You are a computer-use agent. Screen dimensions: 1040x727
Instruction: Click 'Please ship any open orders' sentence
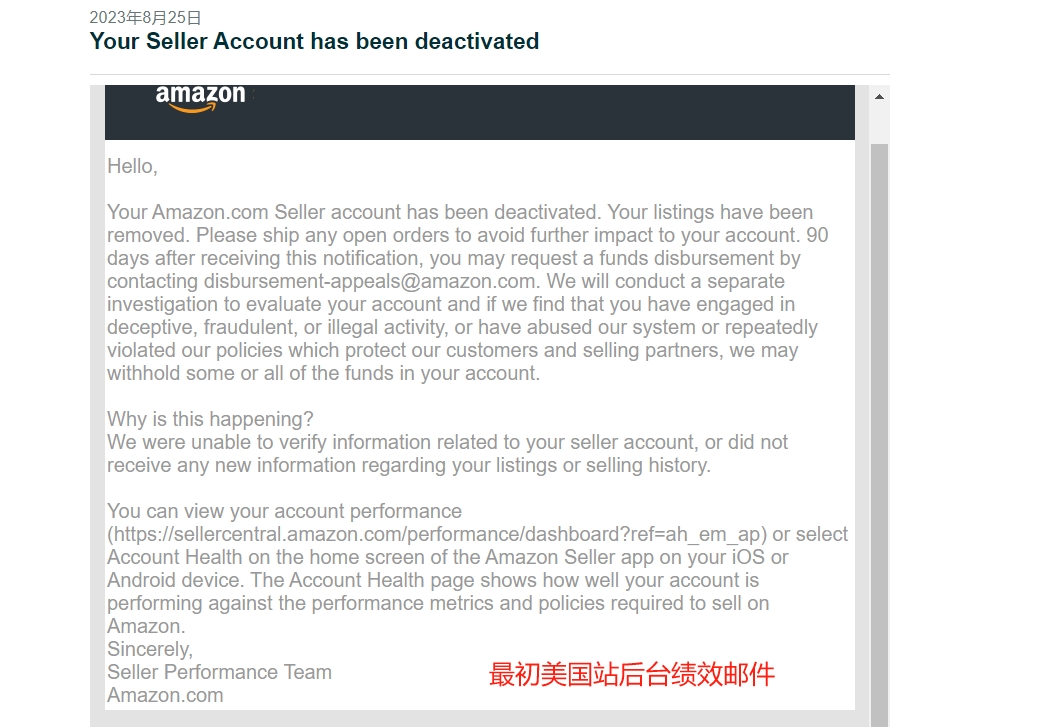[x=498, y=235]
